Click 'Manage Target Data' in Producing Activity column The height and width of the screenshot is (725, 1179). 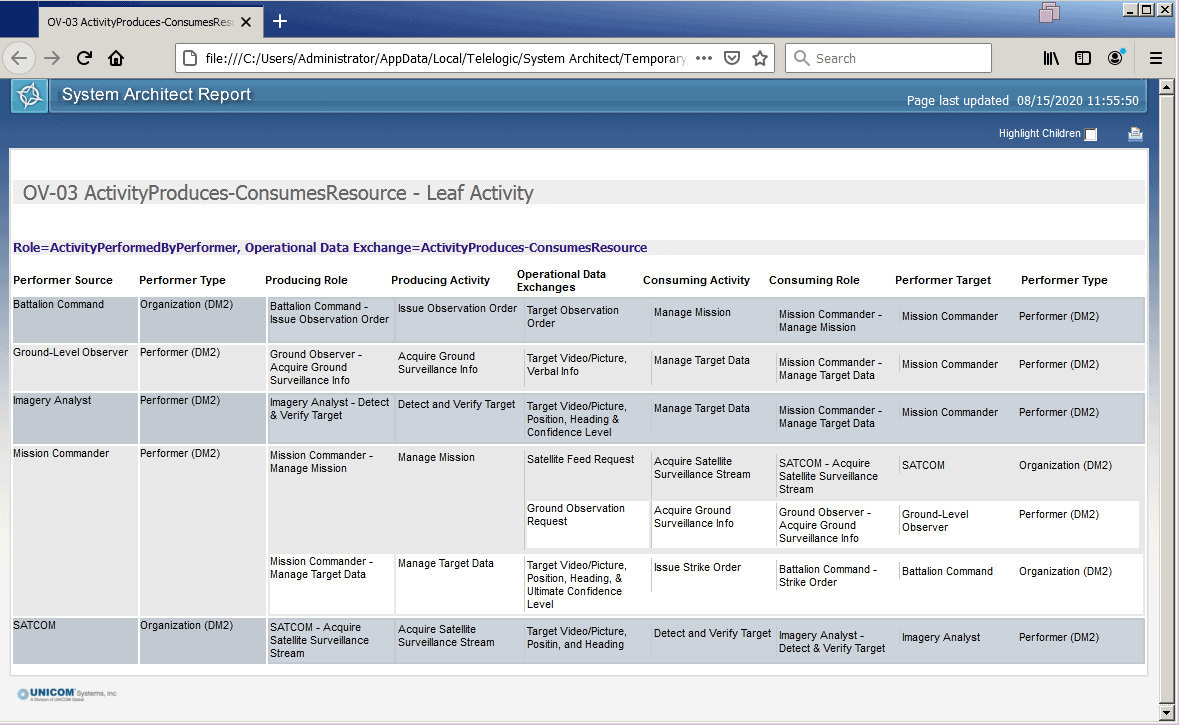(x=445, y=563)
